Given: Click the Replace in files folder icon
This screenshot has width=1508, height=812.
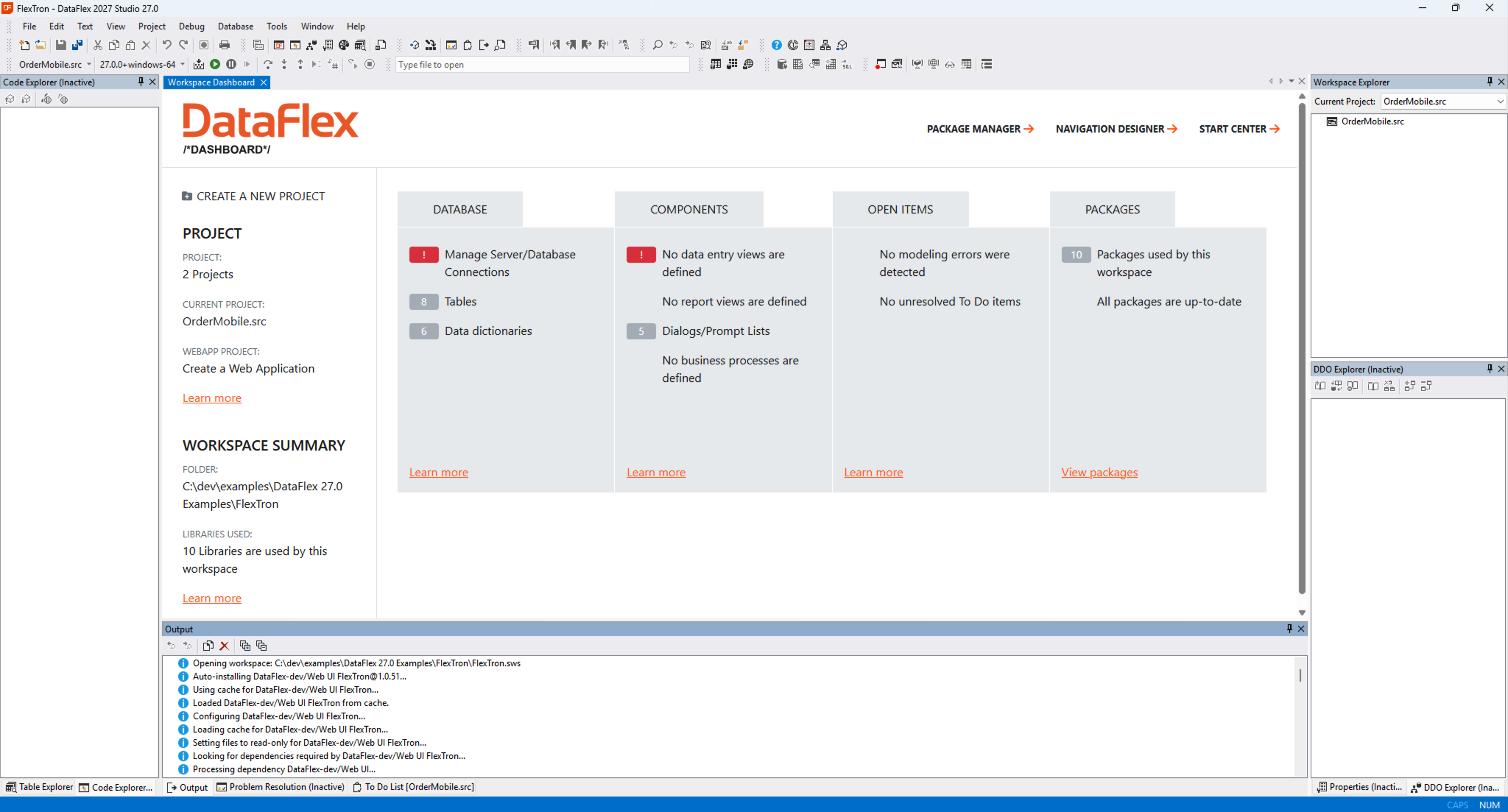Looking at the screenshot, I should coord(742,45).
